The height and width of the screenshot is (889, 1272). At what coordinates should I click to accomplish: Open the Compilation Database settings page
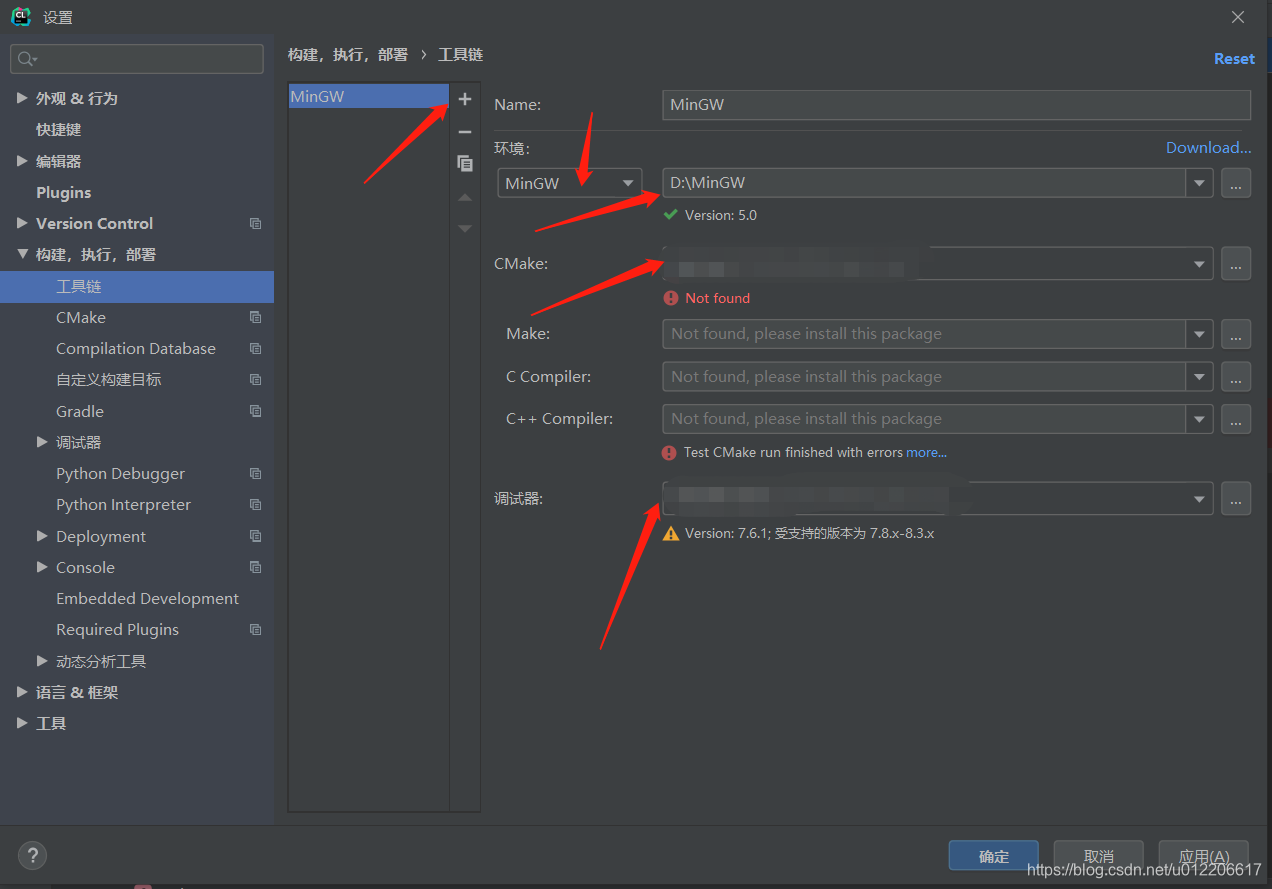(x=137, y=349)
